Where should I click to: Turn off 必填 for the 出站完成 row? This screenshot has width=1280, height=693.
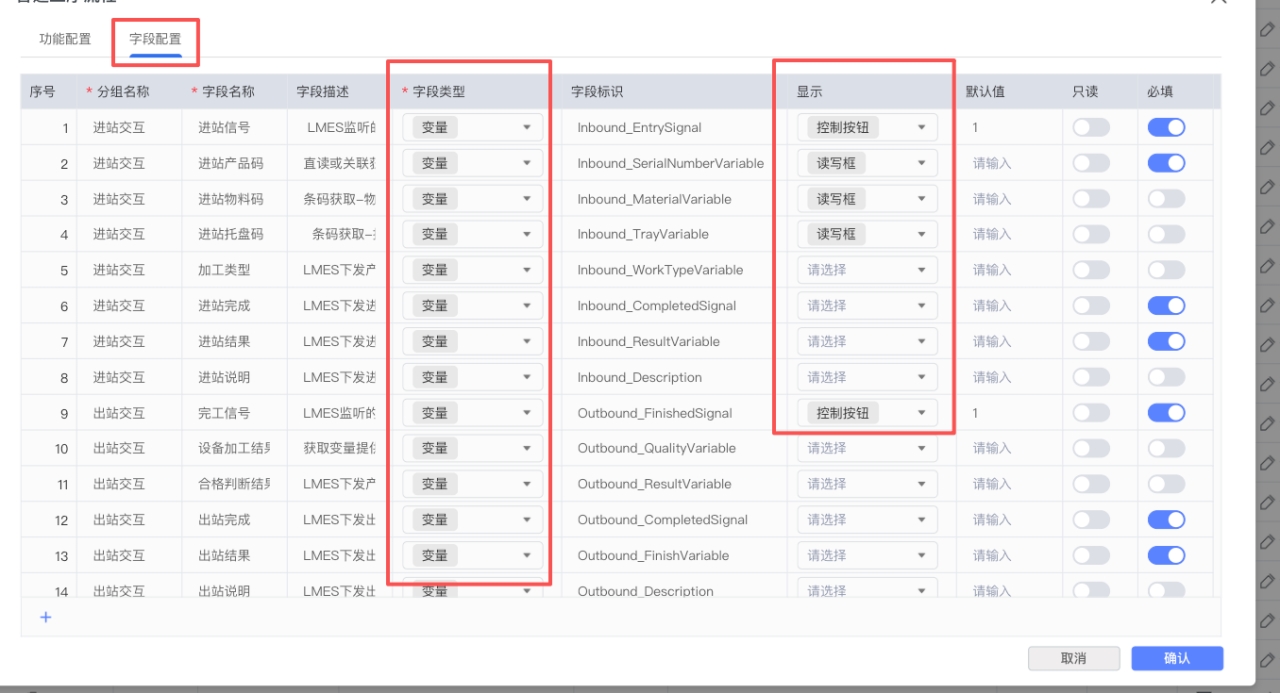click(x=1166, y=520)
